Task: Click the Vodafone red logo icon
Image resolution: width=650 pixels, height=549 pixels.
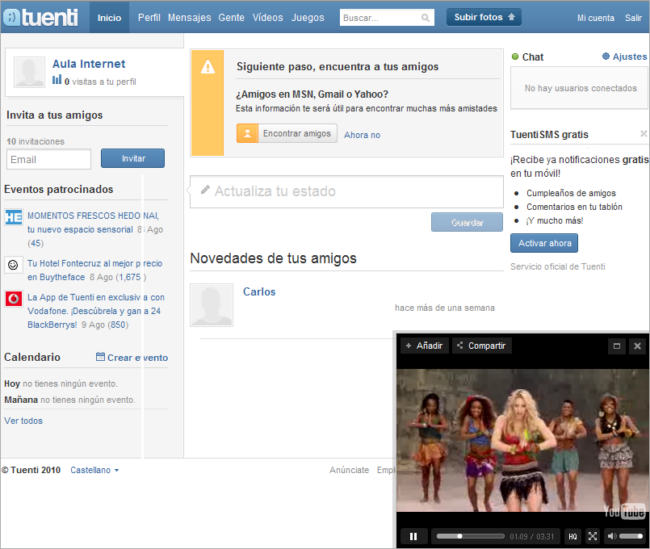Action: pyautogui.click(x=13, y=299)
